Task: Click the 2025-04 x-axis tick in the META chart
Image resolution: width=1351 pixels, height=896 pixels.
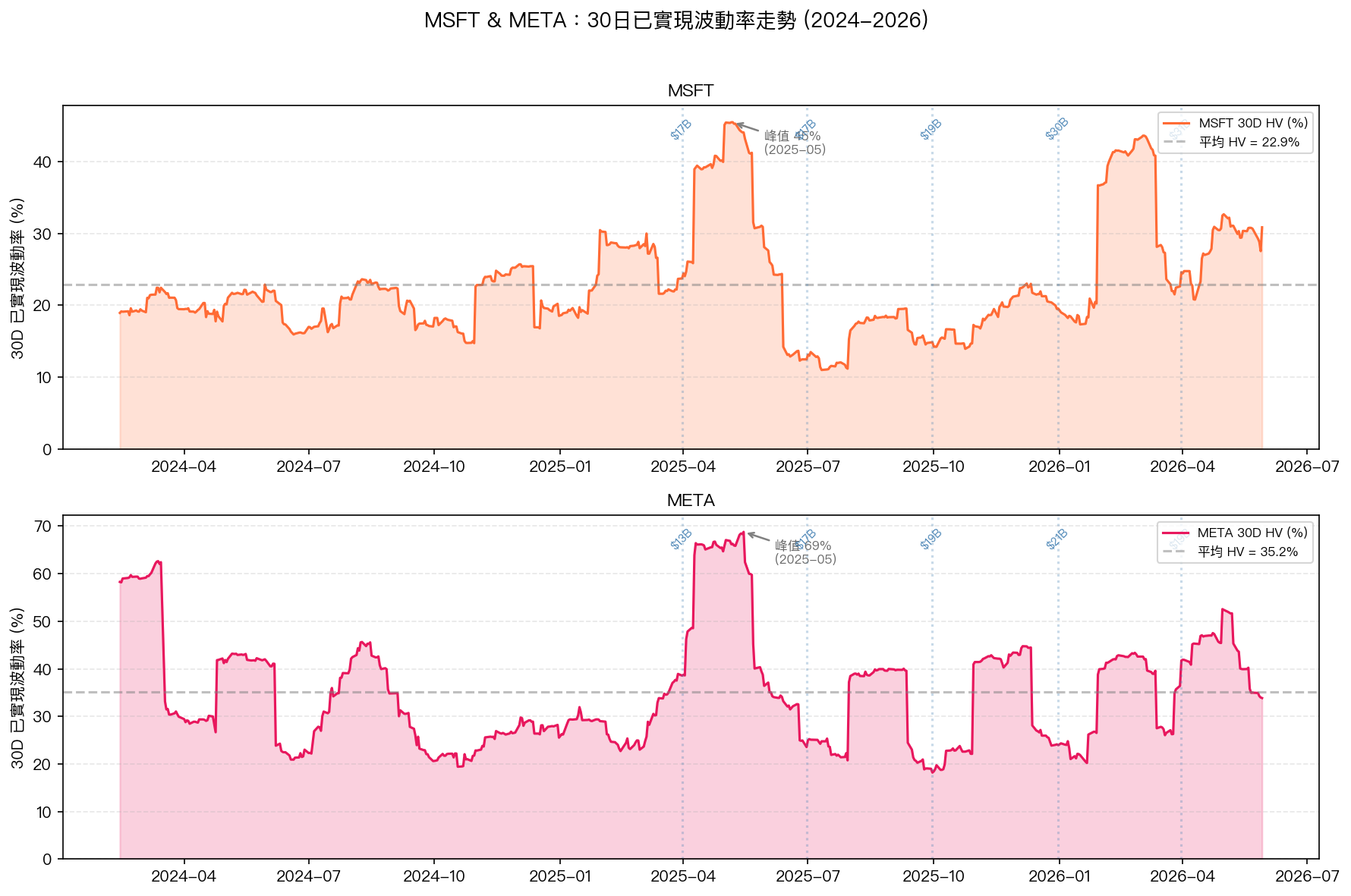Action: click(x=683, y=876)
